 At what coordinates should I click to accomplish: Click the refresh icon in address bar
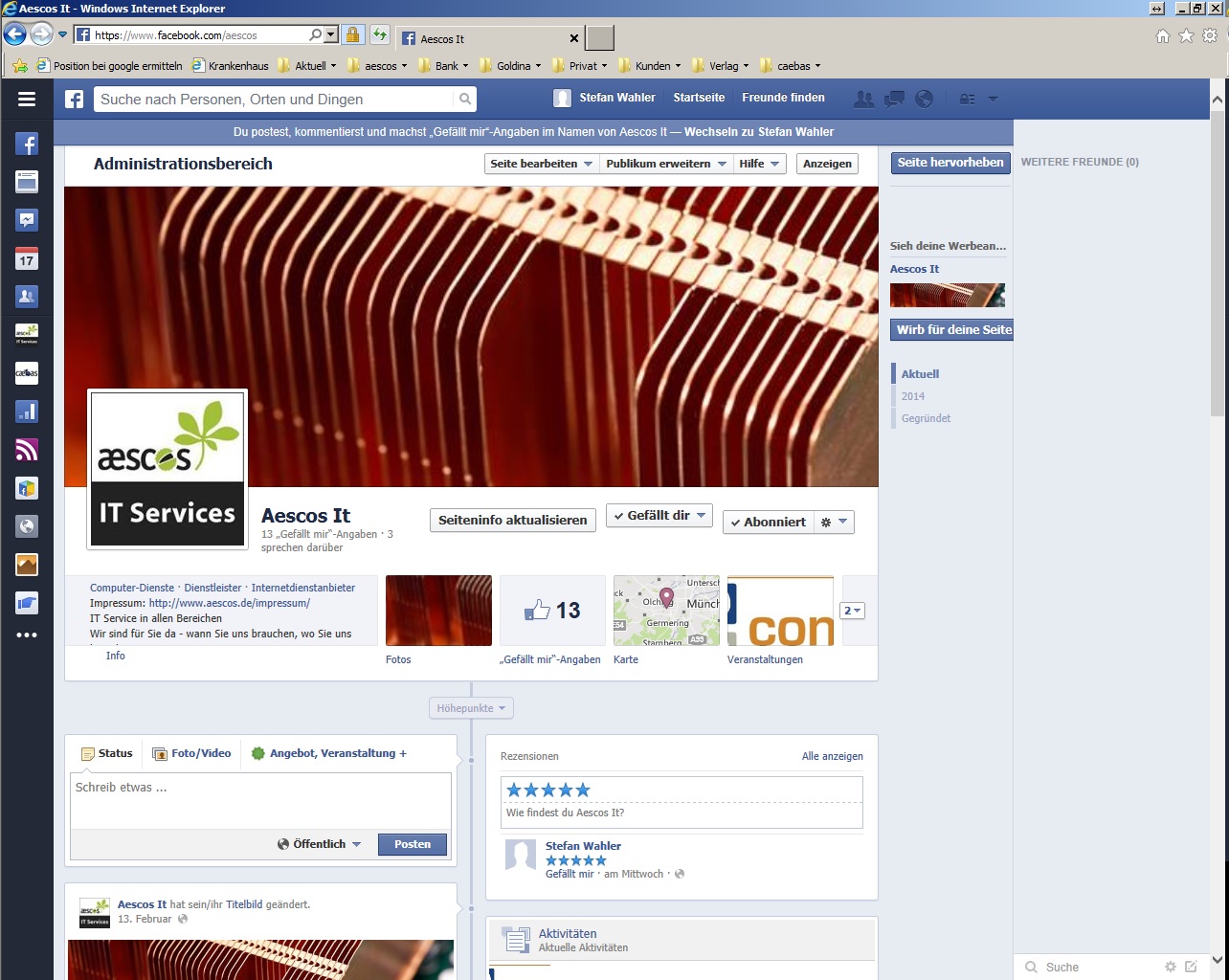click(x=380, y=34)
